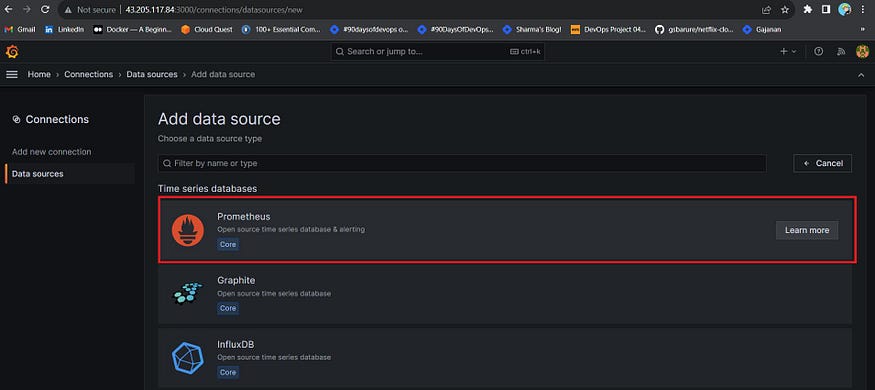
Task: Toggle the hamburger navigation menu
Action: 12,74
